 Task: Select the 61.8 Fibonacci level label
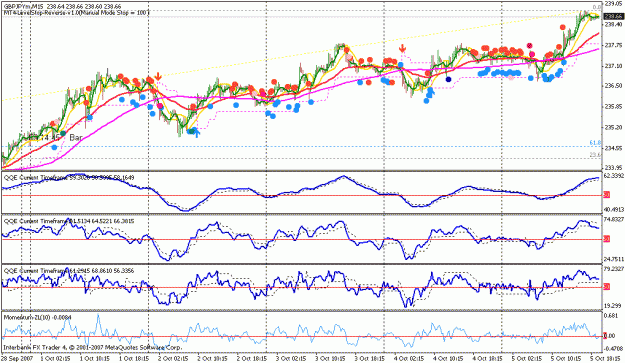coord(595,143)
